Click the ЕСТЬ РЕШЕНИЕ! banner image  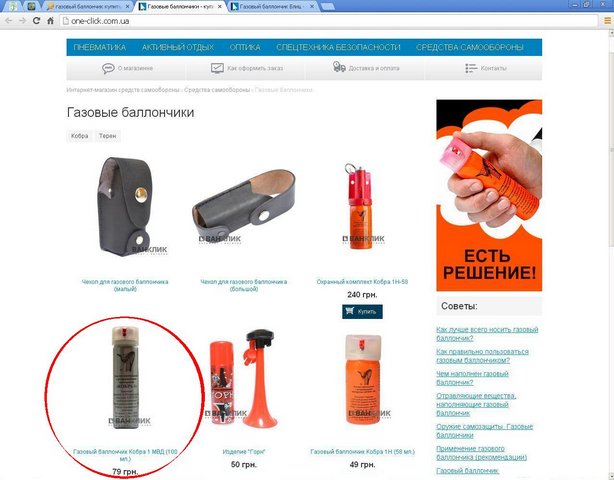[489, 195]
